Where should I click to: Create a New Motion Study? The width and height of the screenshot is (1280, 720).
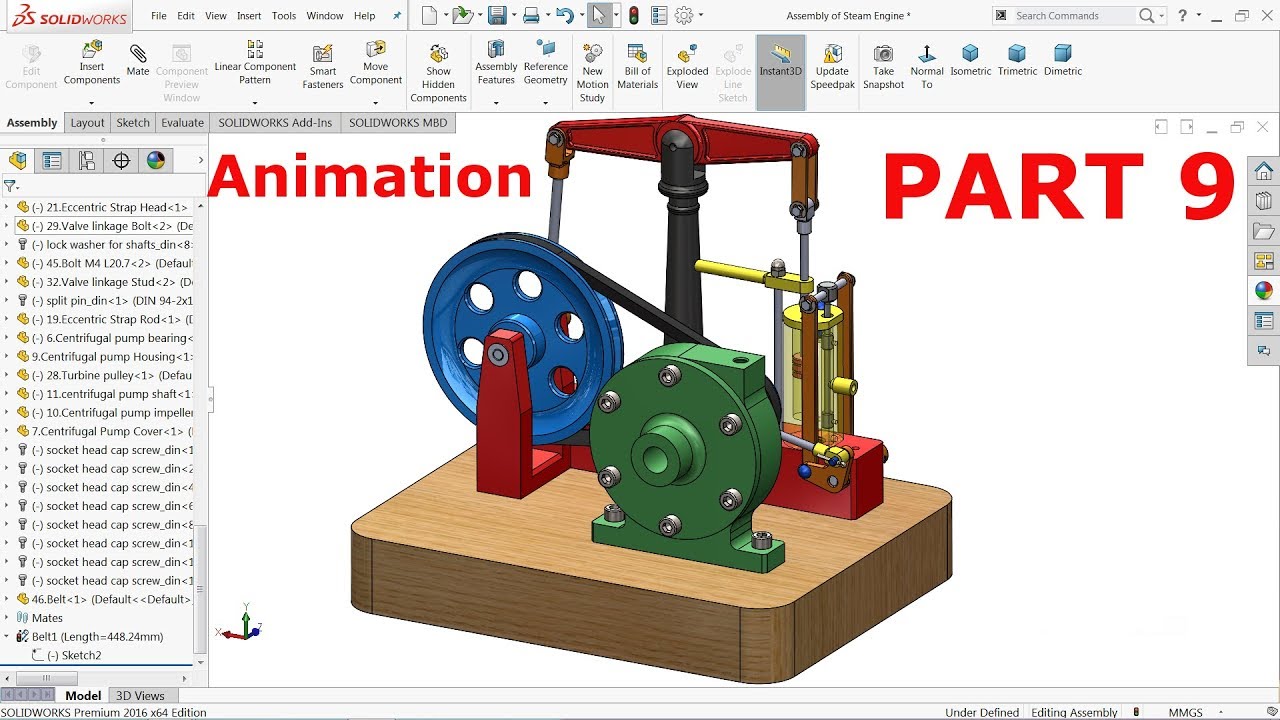click(x=592, y=73)
